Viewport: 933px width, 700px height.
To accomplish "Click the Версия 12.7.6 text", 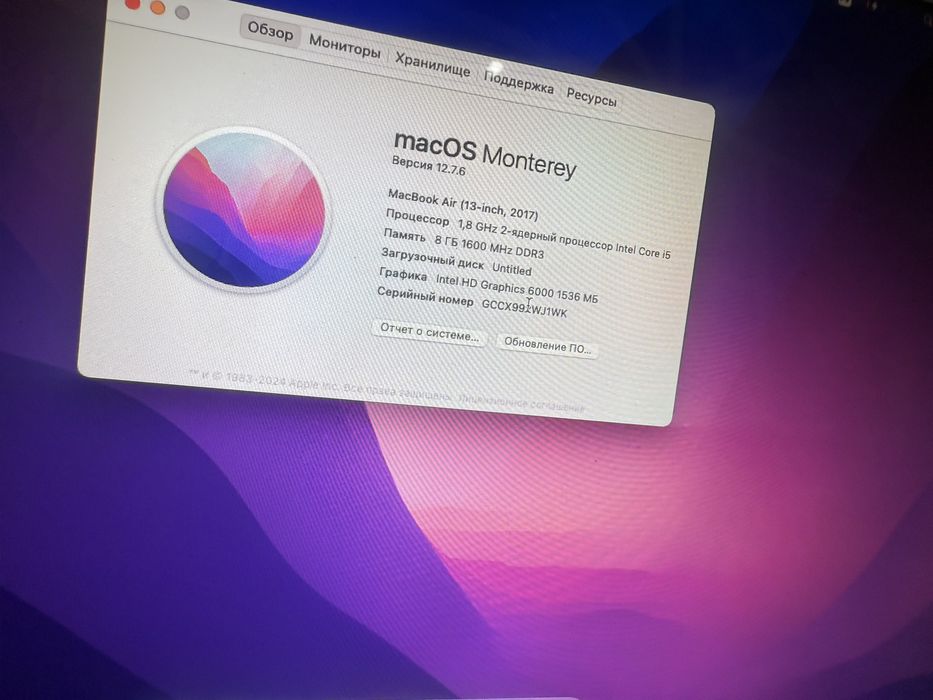I will (x=428, y=165).
